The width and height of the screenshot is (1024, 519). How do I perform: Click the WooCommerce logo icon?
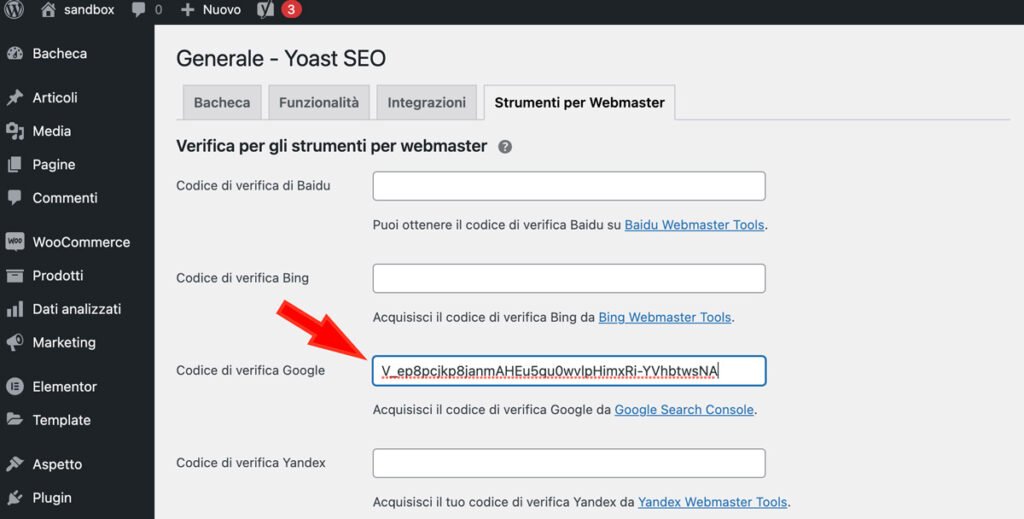(14, 242)
